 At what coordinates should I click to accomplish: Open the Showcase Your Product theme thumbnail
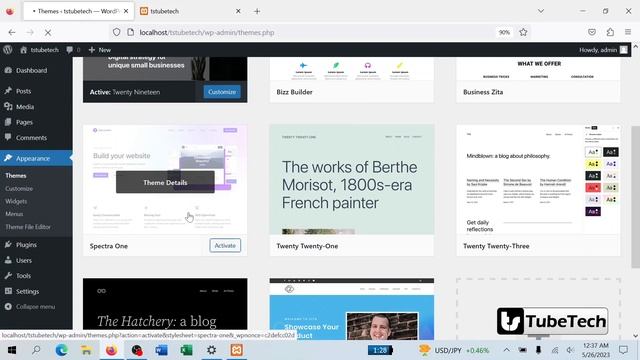pos(351,309)
